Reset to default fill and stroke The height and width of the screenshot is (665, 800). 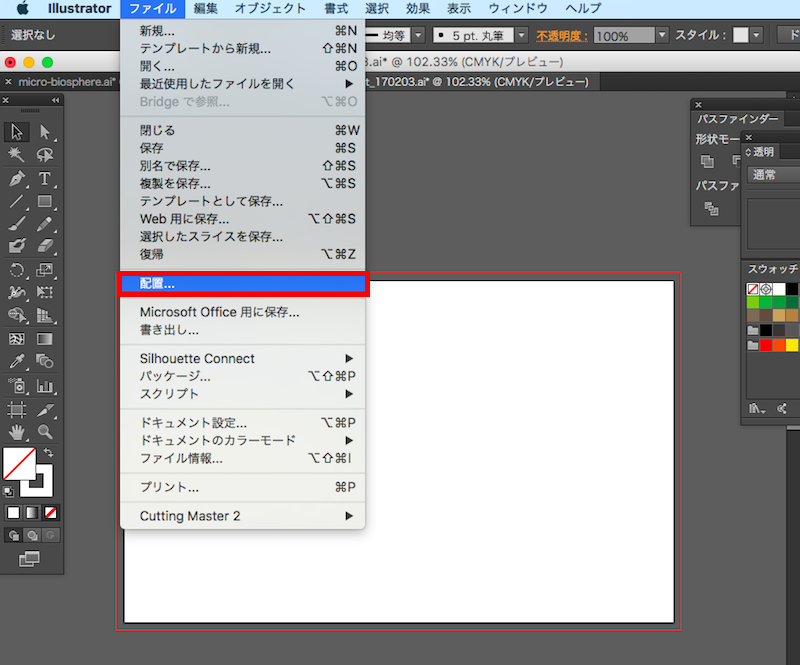point(9,492)
